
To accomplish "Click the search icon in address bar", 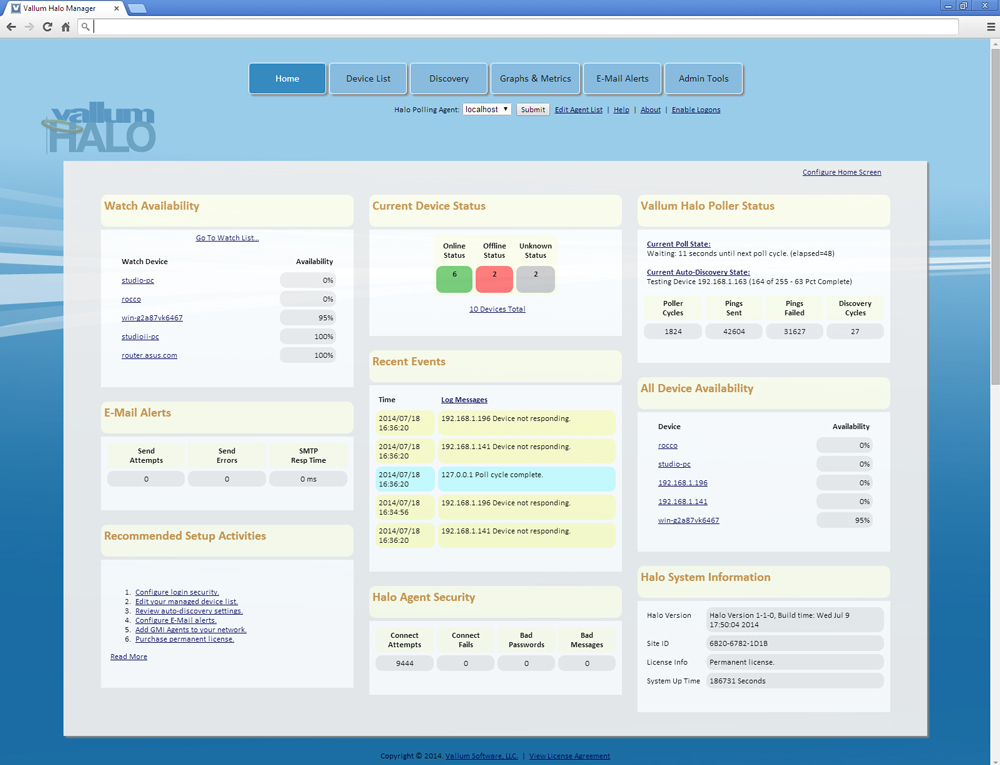I will point(85,27).
